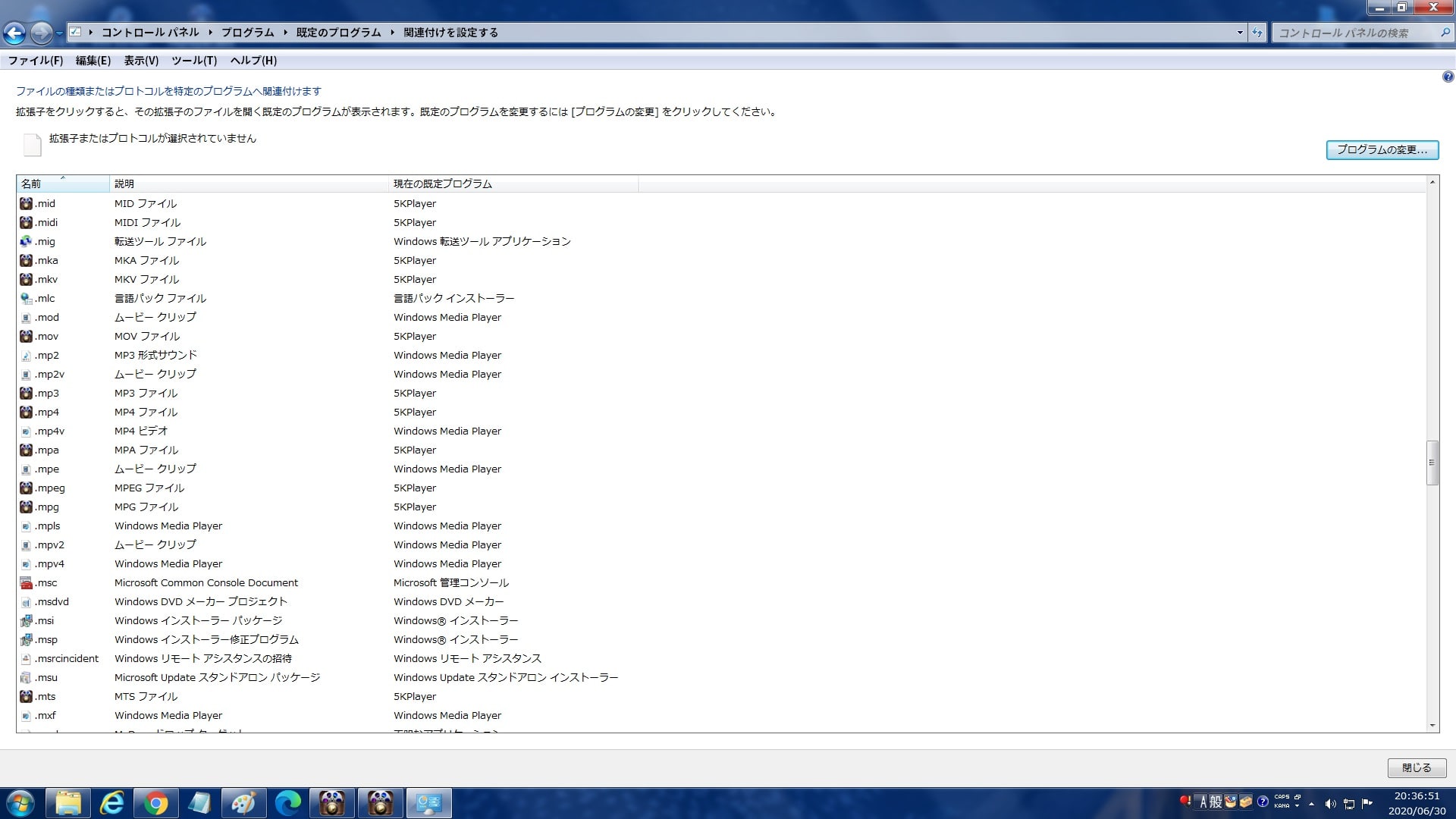Click the control panel search field
This screenshot has width=1456, height=819.
[x=1361, y=33]
